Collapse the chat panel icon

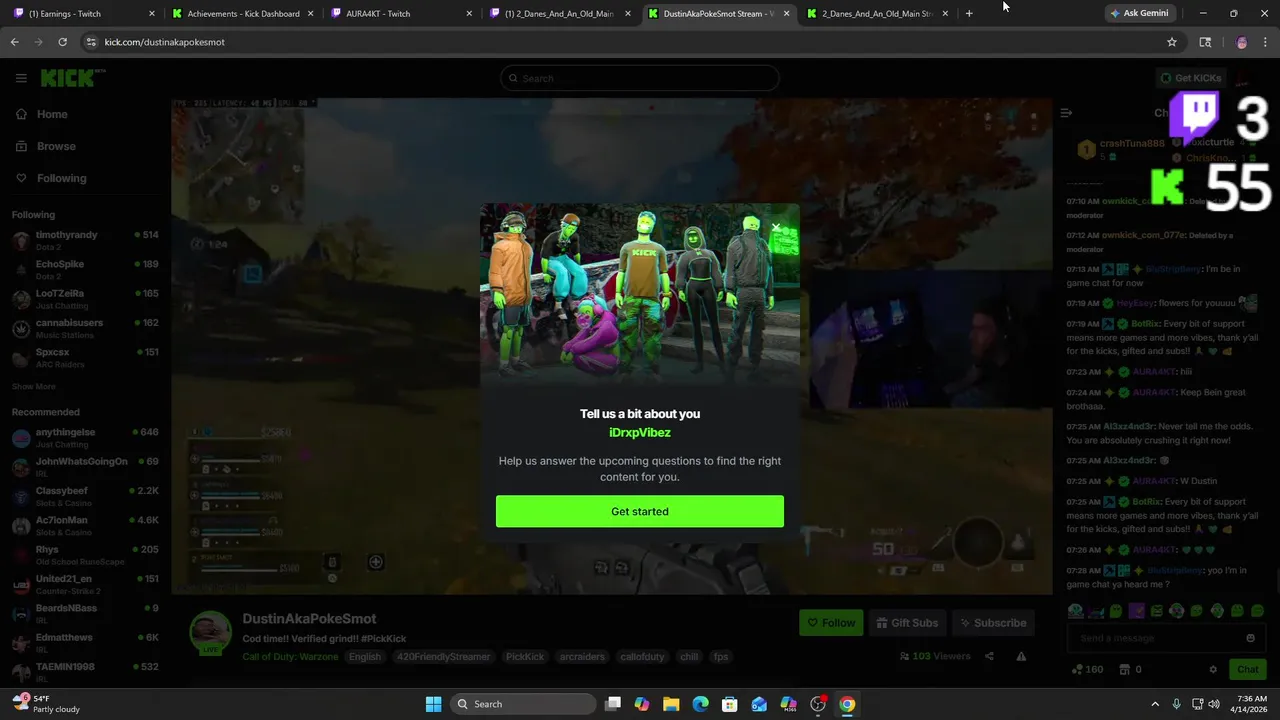[x=1066, y=113]
